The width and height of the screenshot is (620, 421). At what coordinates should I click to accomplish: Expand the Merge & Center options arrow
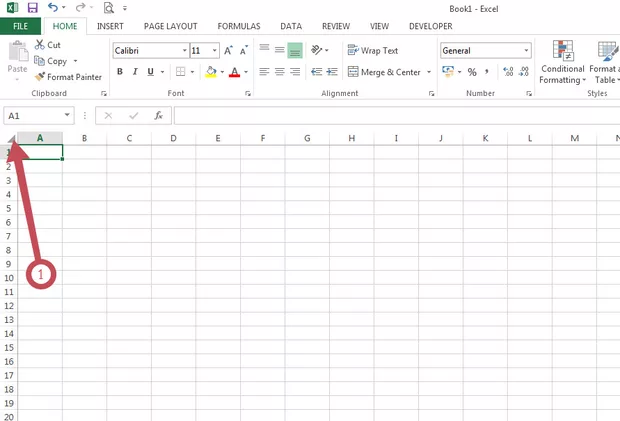click(x=429, y=72)
